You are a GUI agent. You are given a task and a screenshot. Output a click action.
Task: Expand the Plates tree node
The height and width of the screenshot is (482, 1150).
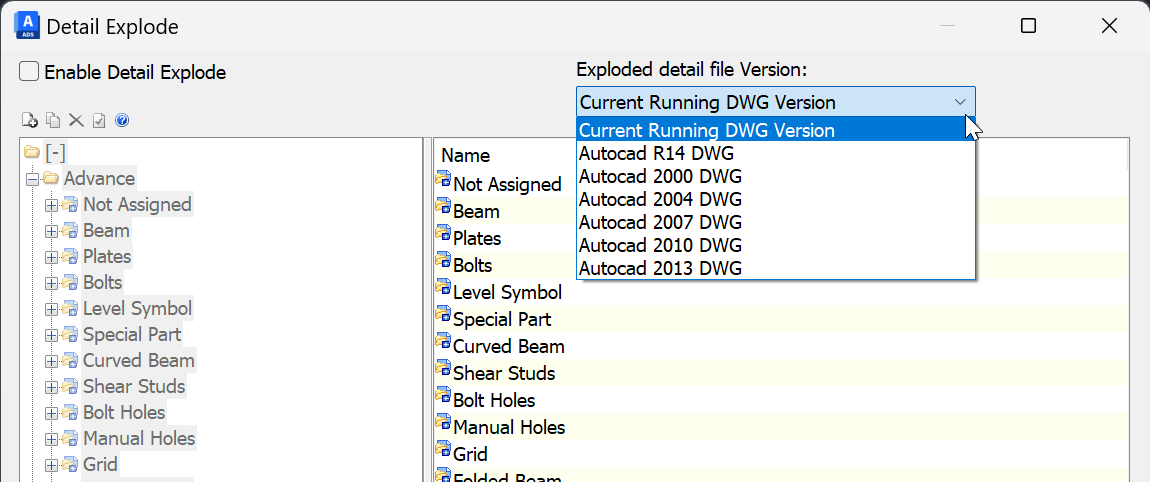coord(51,257)
